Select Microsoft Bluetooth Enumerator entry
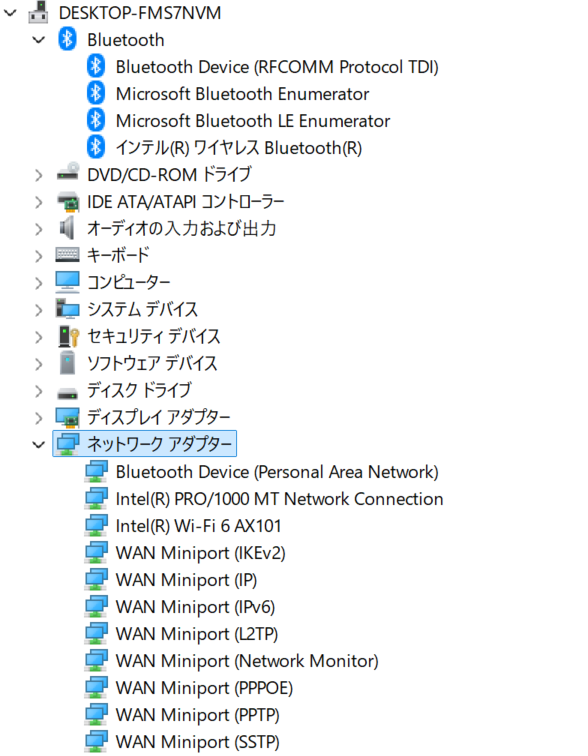This screenshot has height=756, width=588. click(x=242, y=94)
